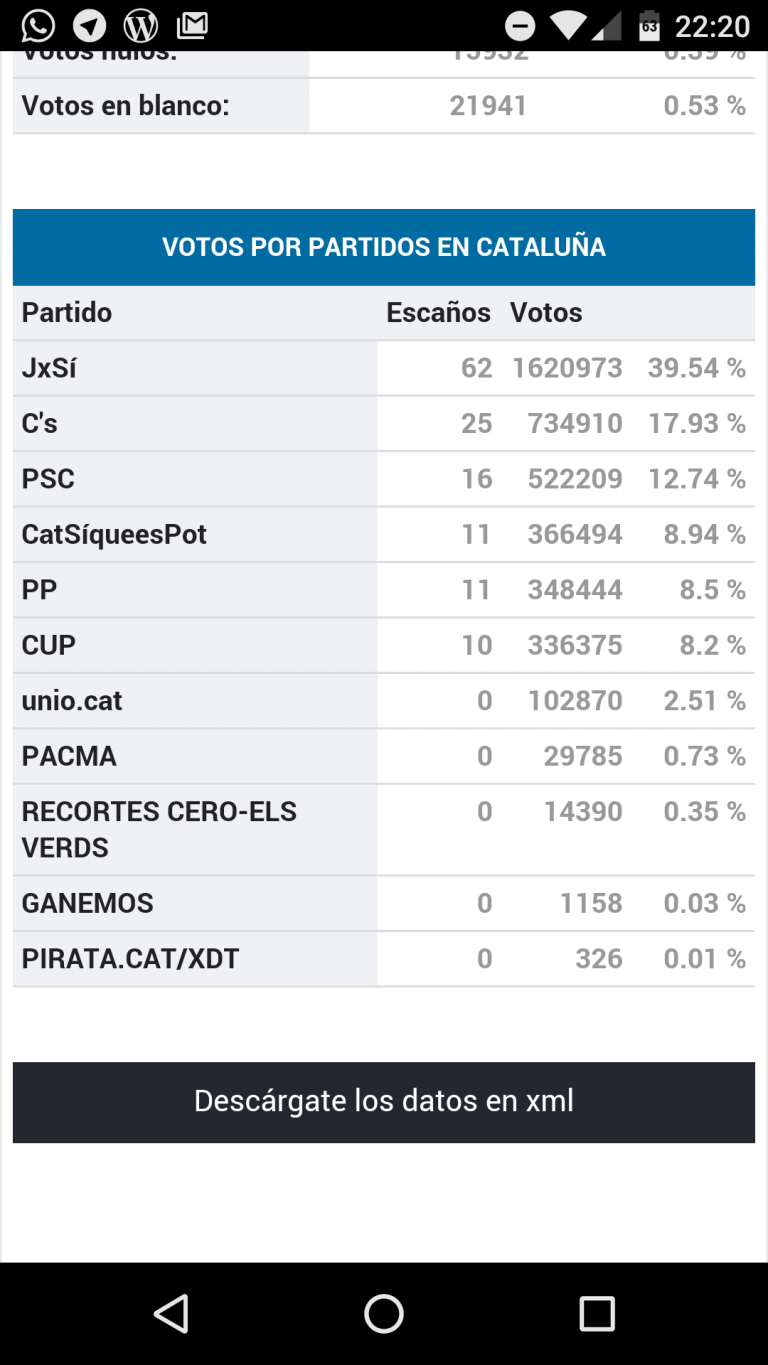Viewport: 768px width, 1365px height.
Task: Tap the WhatsApp notification icon
Action: (38, 25)
